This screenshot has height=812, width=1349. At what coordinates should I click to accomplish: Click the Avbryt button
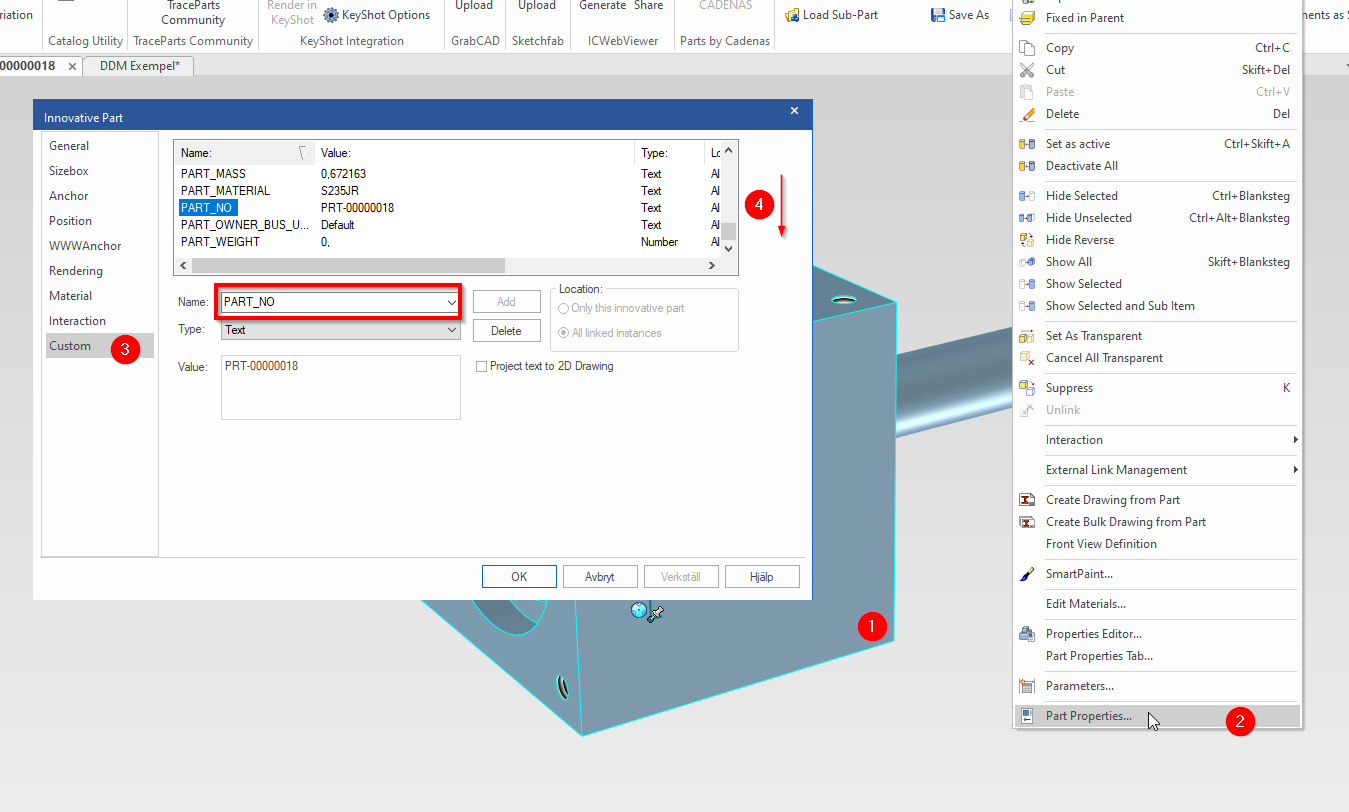(x=599, y=577)
